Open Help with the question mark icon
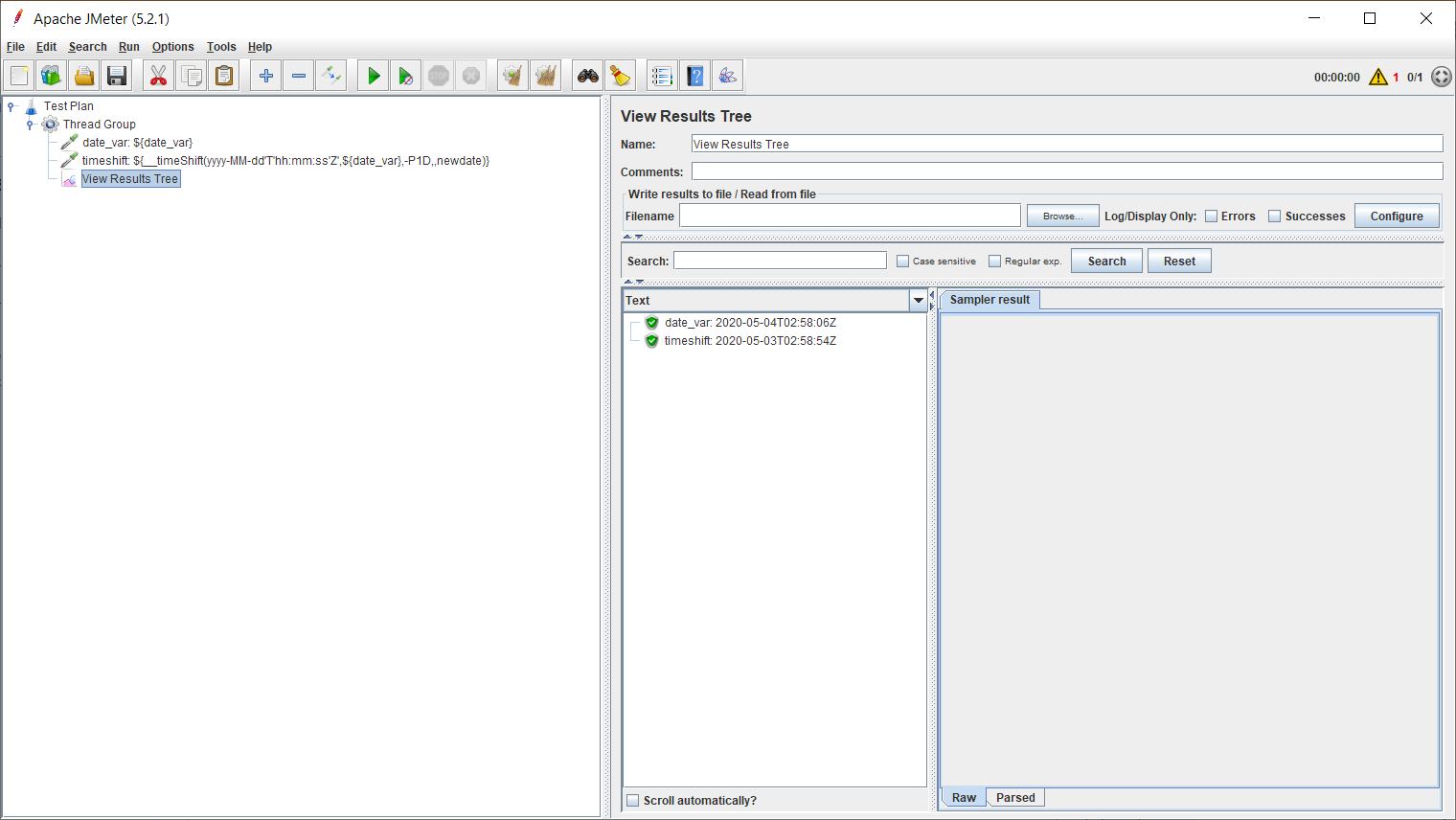Screen dimensions: 1456x820 (x=695, y=76)
